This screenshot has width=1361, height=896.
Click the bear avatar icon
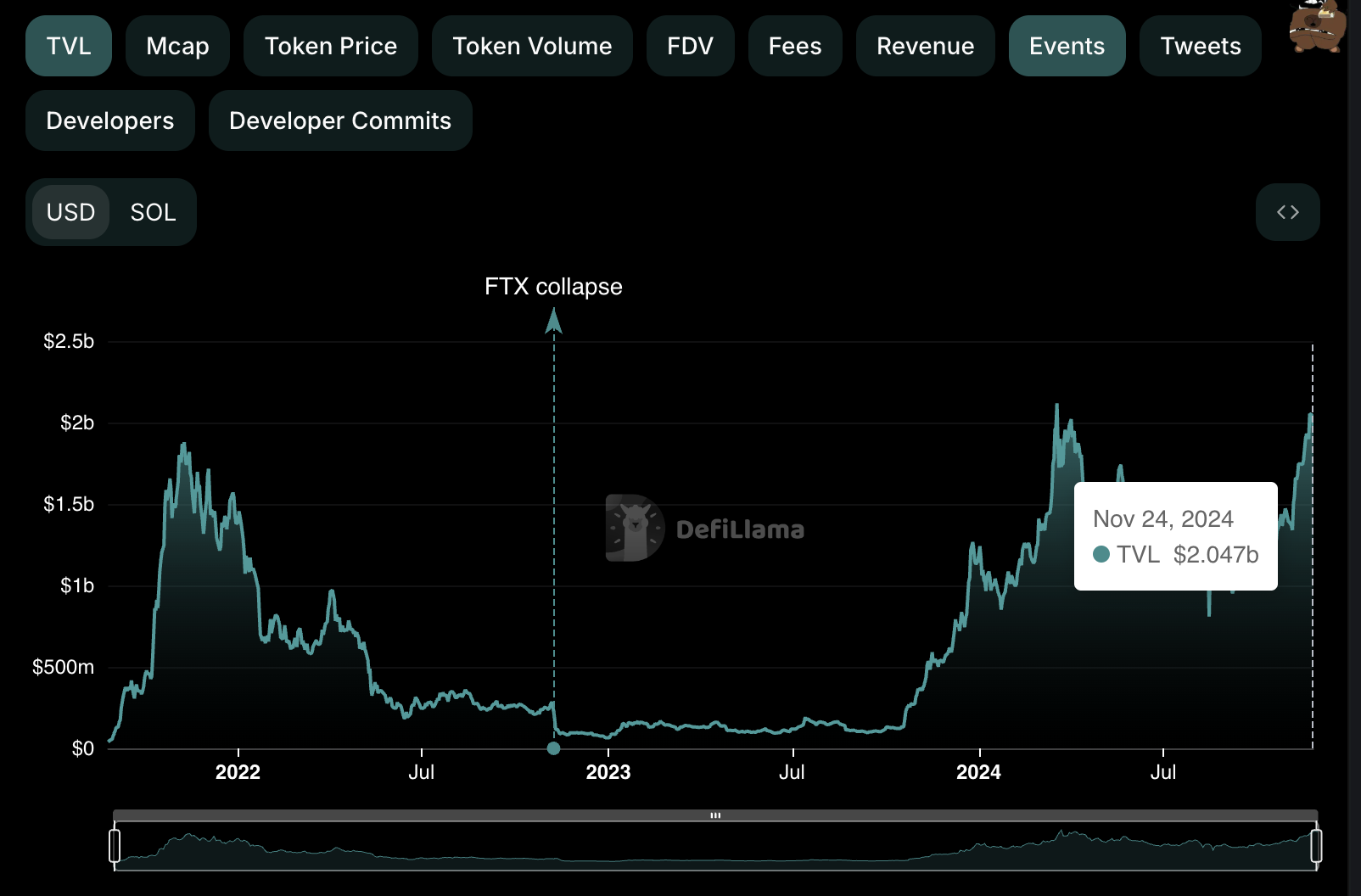pyautogui.click(x=1316, y=26)
